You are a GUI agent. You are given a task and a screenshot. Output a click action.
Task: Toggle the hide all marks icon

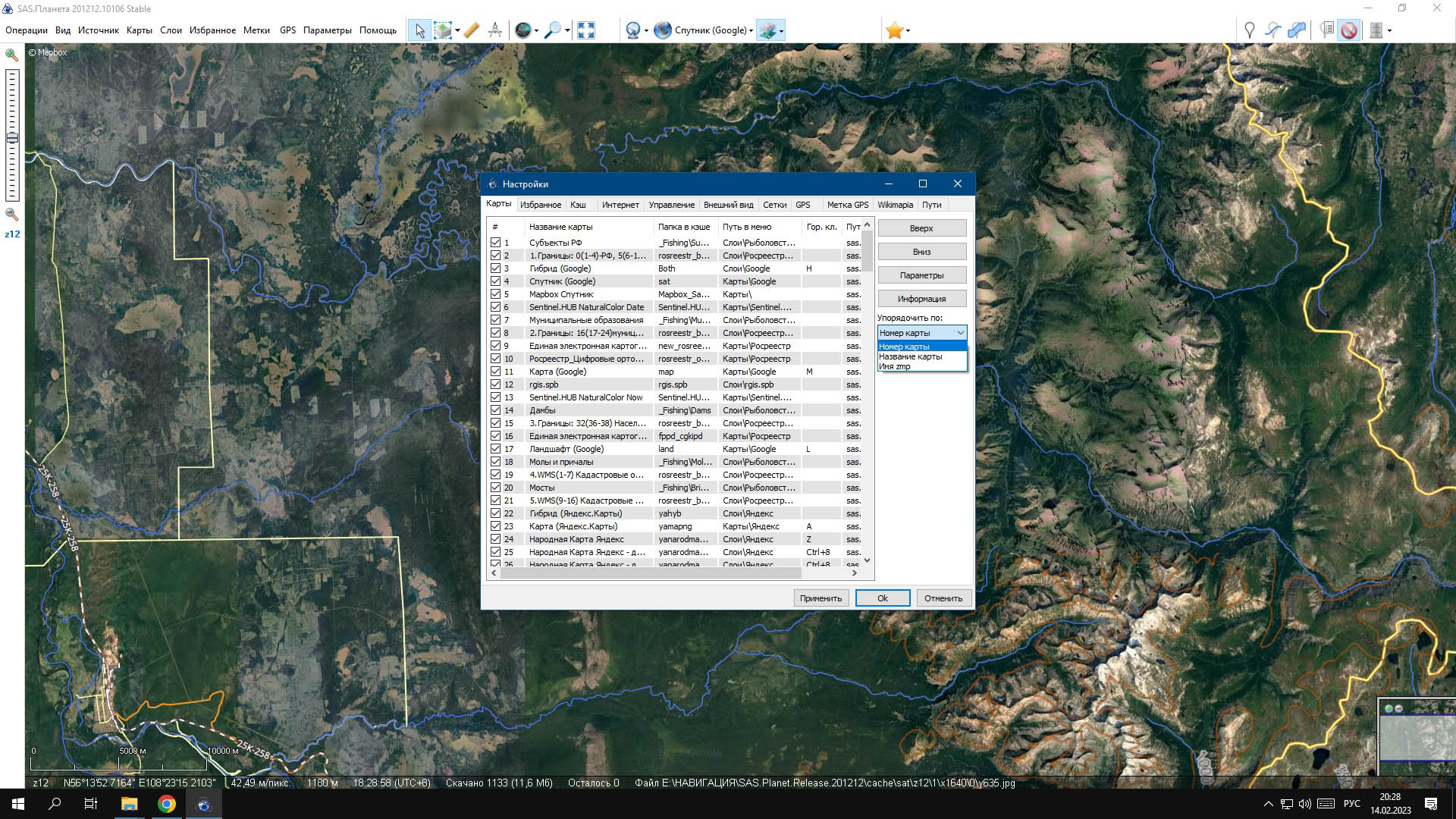click(x=1348, y=30)
